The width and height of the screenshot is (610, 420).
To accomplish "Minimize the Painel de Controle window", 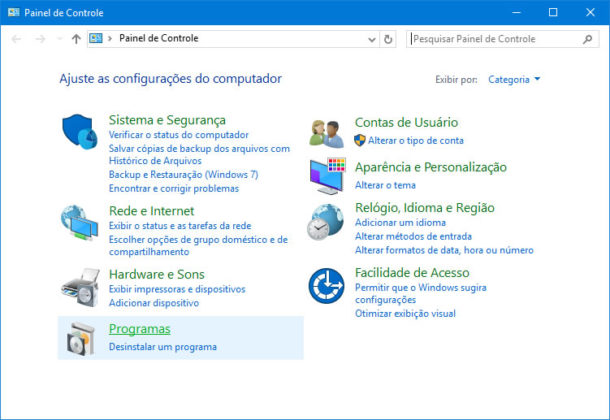I will click(x=516, y=12).
